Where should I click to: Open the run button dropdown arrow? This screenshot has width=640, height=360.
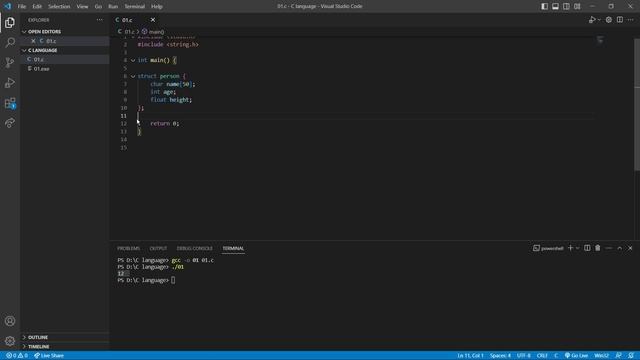click(x=599, y=20)
